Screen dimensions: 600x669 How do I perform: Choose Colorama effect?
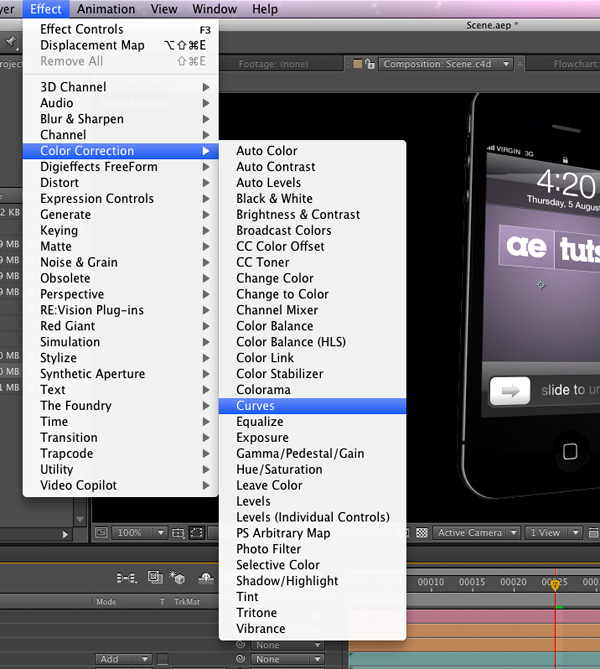(312, 390)
